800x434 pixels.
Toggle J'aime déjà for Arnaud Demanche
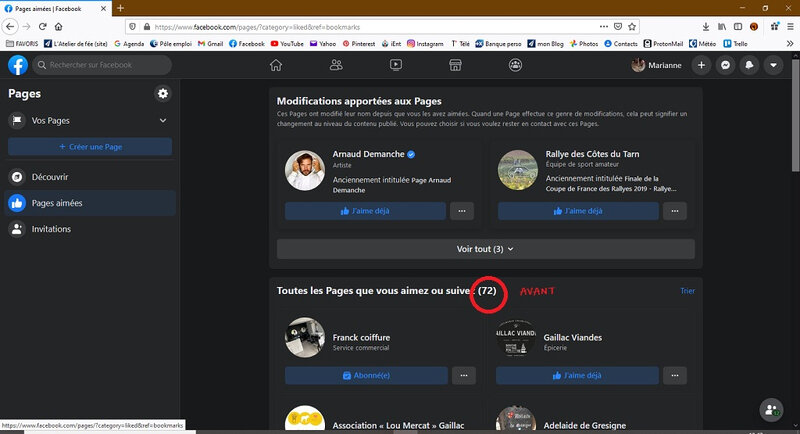pyautogui.click(x=365, y=211)
